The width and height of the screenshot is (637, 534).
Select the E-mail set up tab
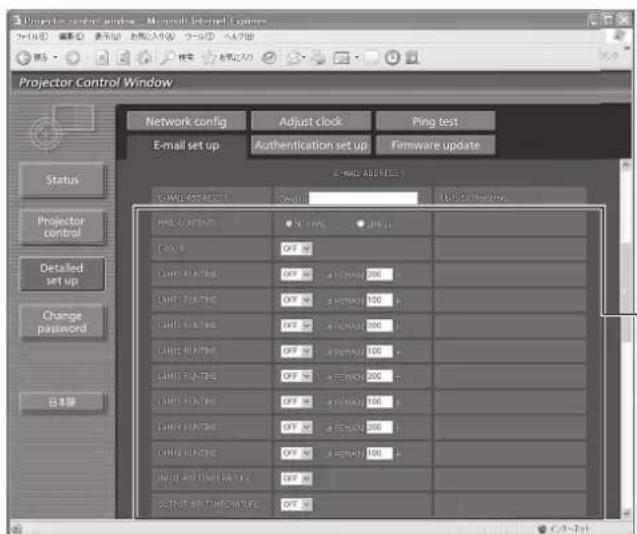coord(186,145)
